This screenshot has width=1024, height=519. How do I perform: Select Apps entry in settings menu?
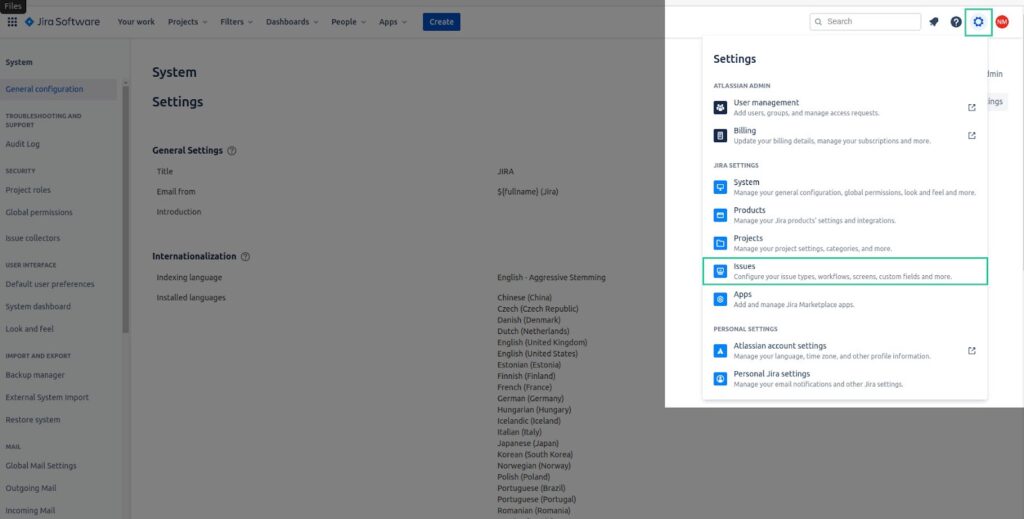pyautogui.click(x=845, y=299)
